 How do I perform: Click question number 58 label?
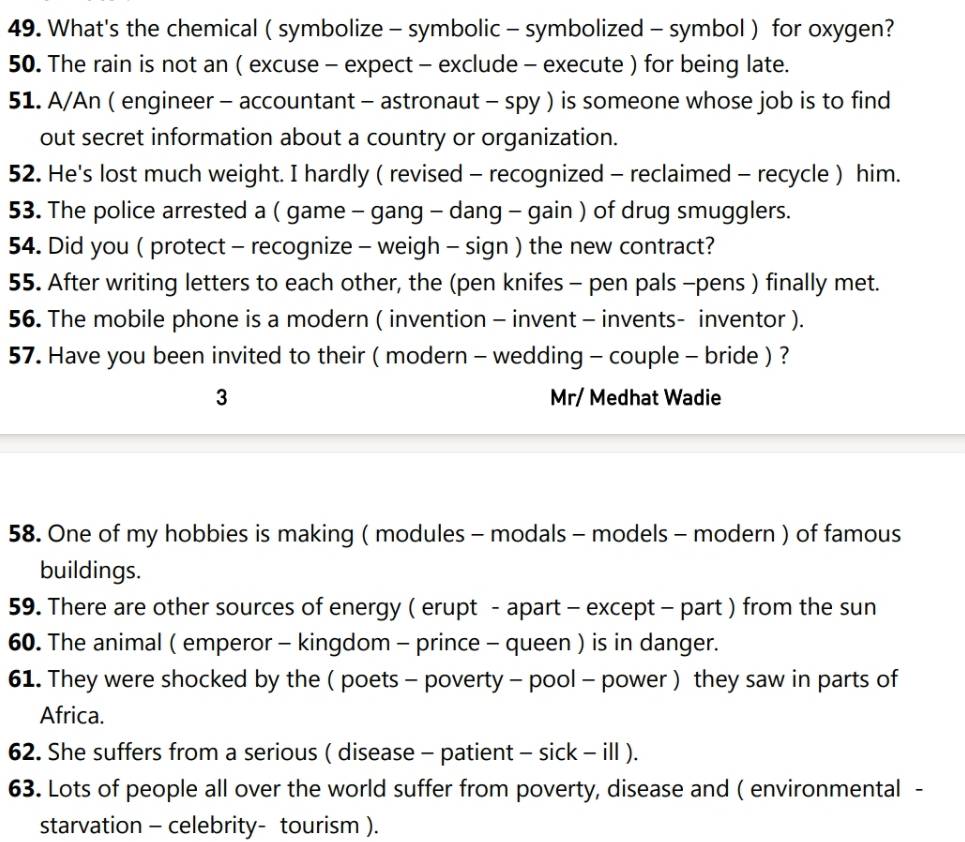coord(25,534)
